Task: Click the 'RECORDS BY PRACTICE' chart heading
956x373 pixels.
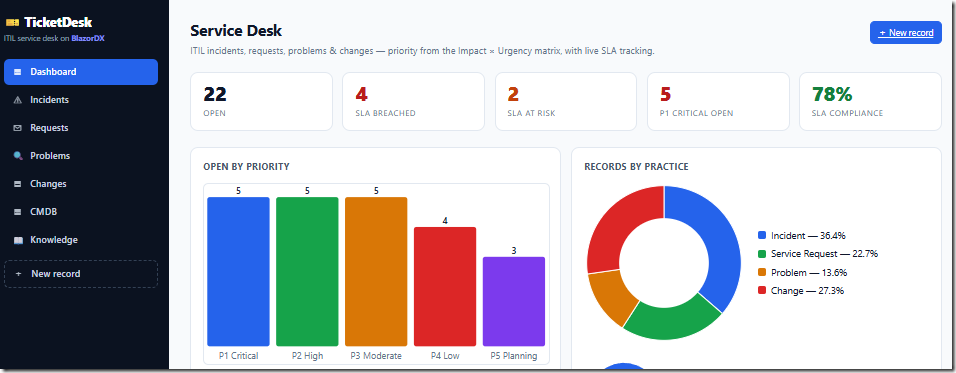Action: tap(637, 166)
